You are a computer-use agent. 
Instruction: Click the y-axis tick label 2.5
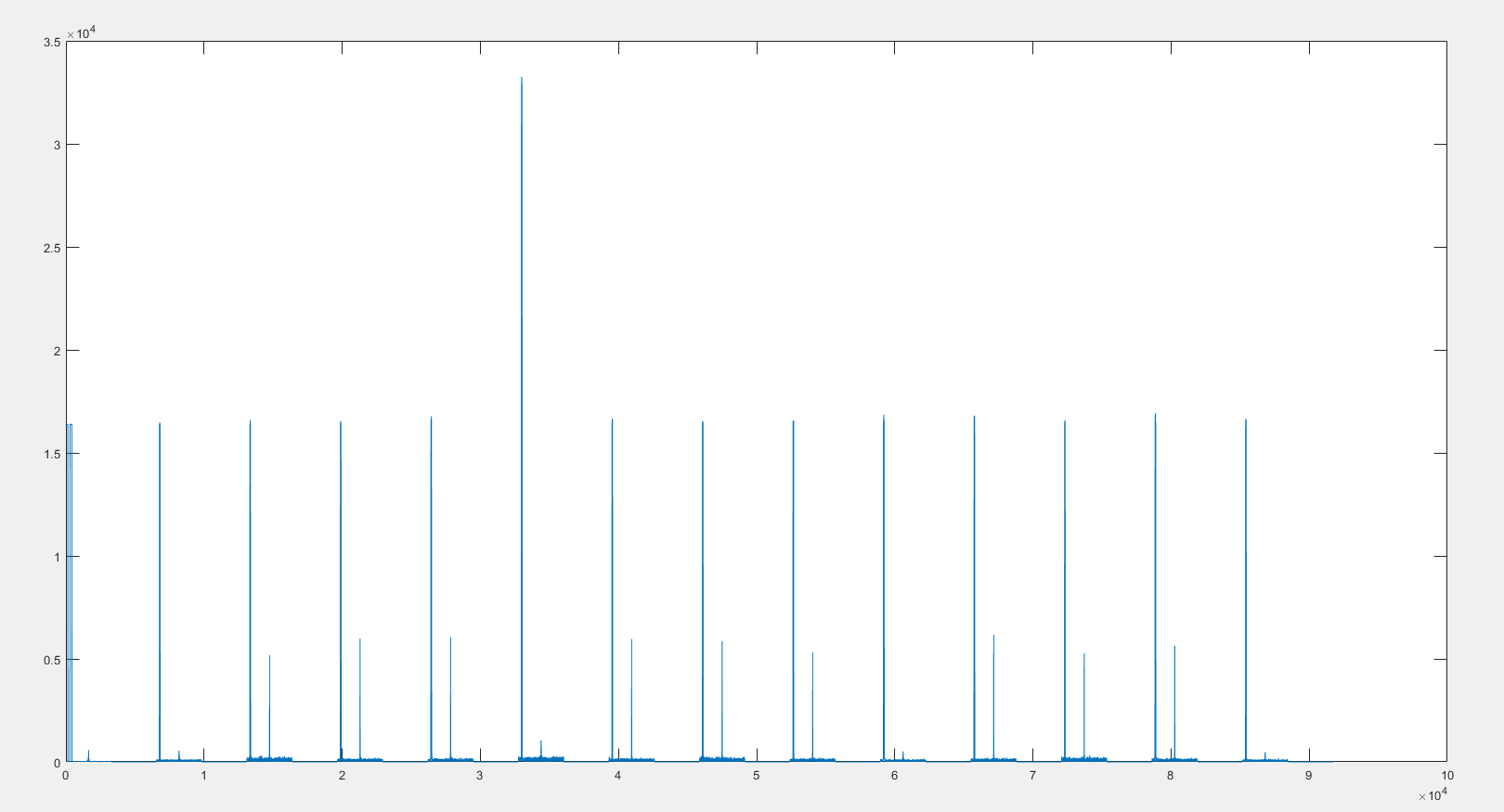tap(52, 248)
